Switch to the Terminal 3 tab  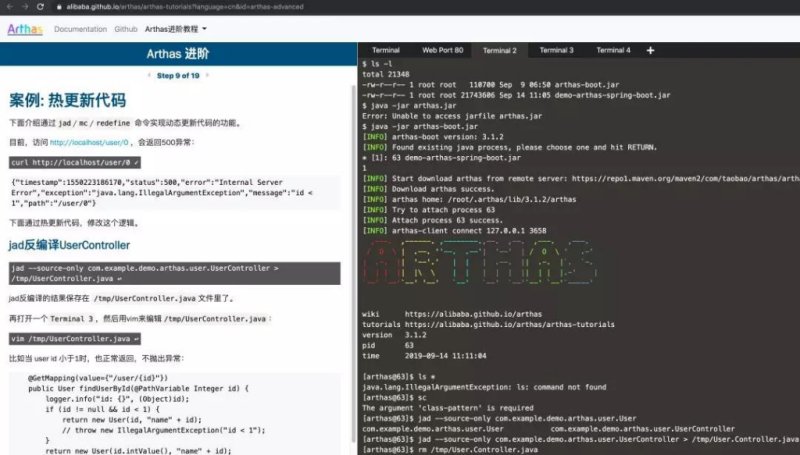[x=556, y=50]
